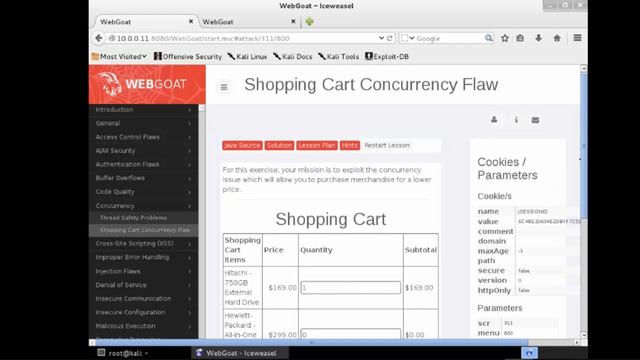640x360 pixels.
Task: Open Kali Linux bookmark
Action: point(247,56)
